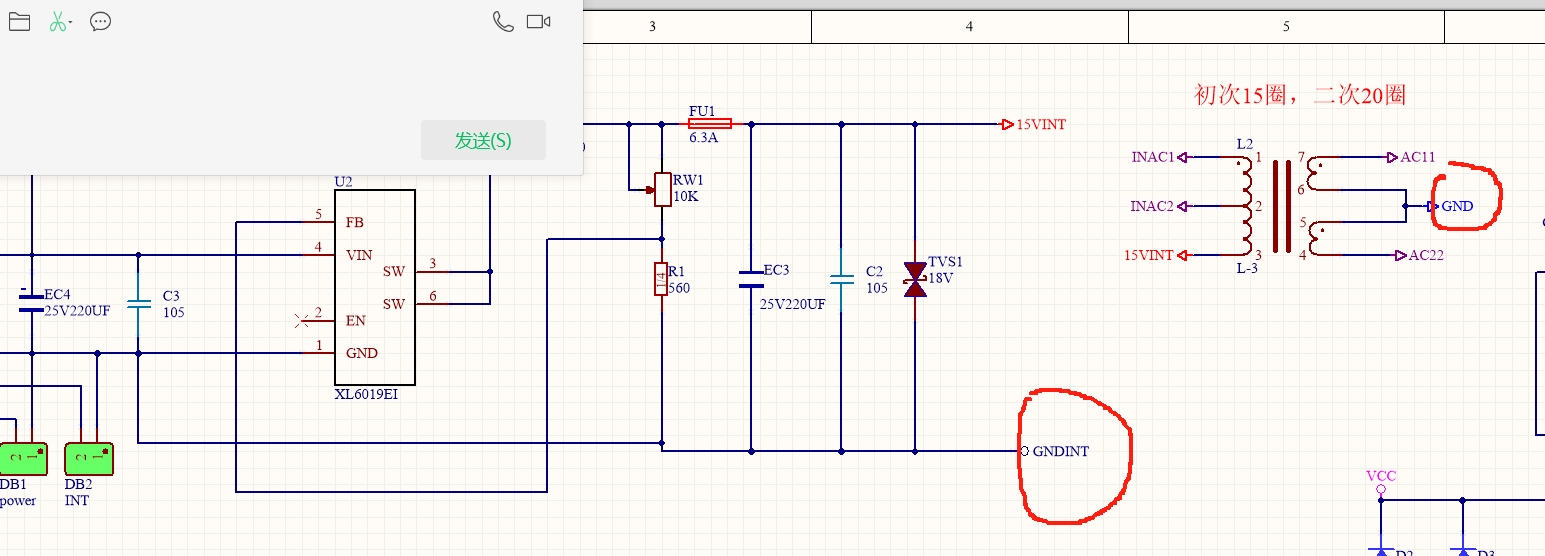Start a video call with camera icon

pyautogui.click(x=539, y=21)
